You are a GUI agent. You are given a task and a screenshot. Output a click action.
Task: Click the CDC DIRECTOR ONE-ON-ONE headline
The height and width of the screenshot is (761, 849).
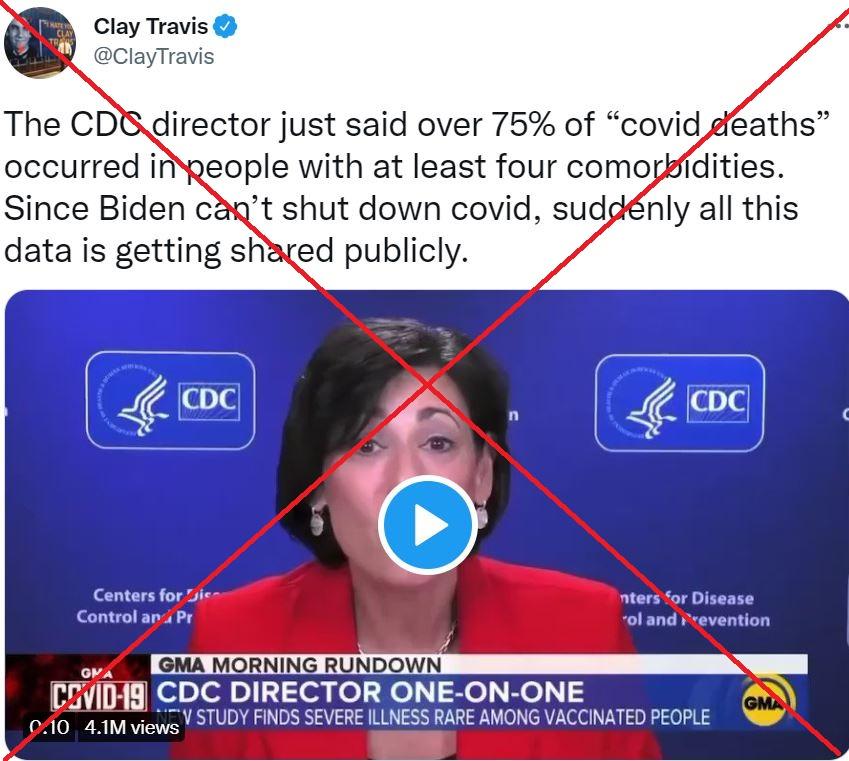click(x=370, y=692)
